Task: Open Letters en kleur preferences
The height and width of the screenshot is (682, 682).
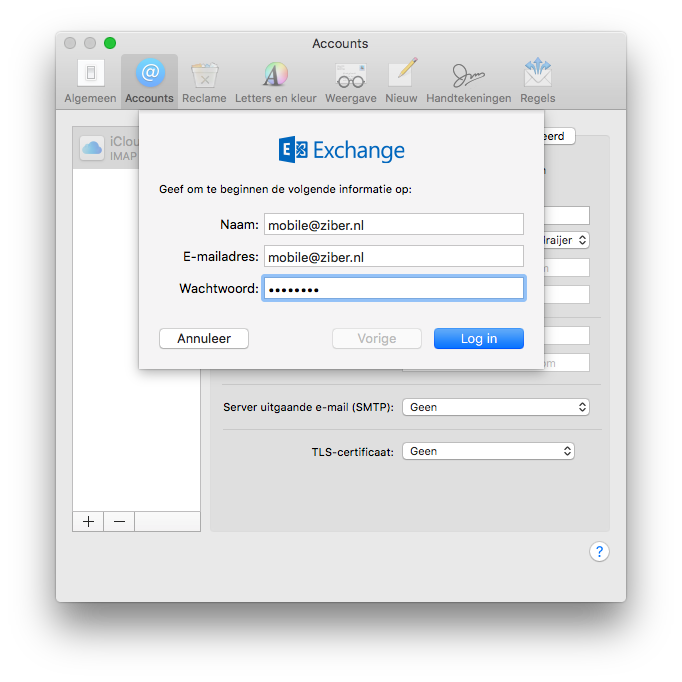Action: tap(276, 82)
